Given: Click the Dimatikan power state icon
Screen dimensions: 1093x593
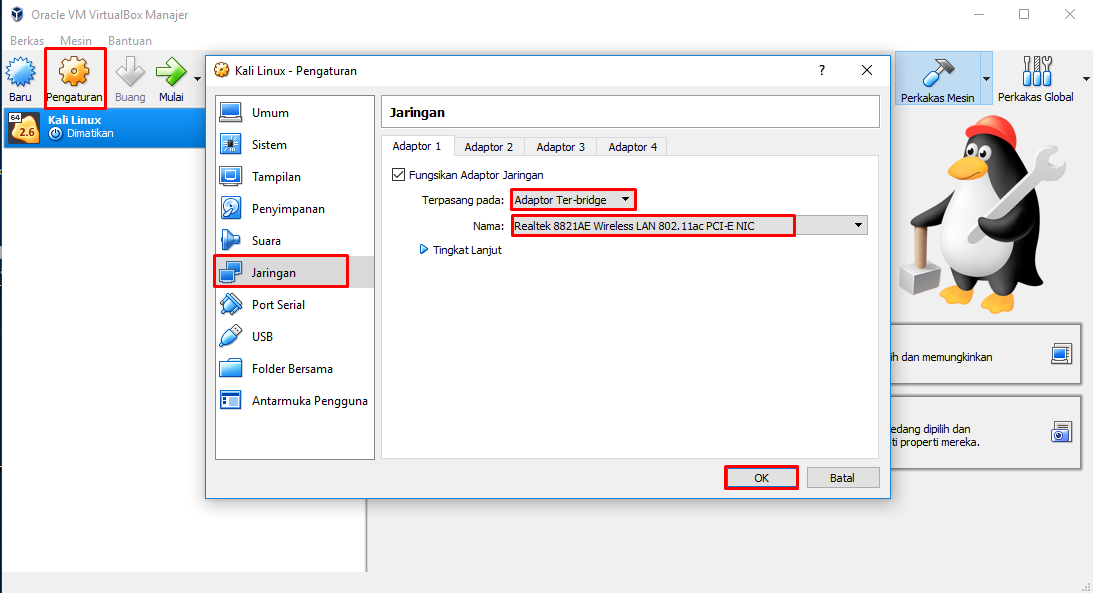Looking at the screenshot, I should click(x=56, y=133).
